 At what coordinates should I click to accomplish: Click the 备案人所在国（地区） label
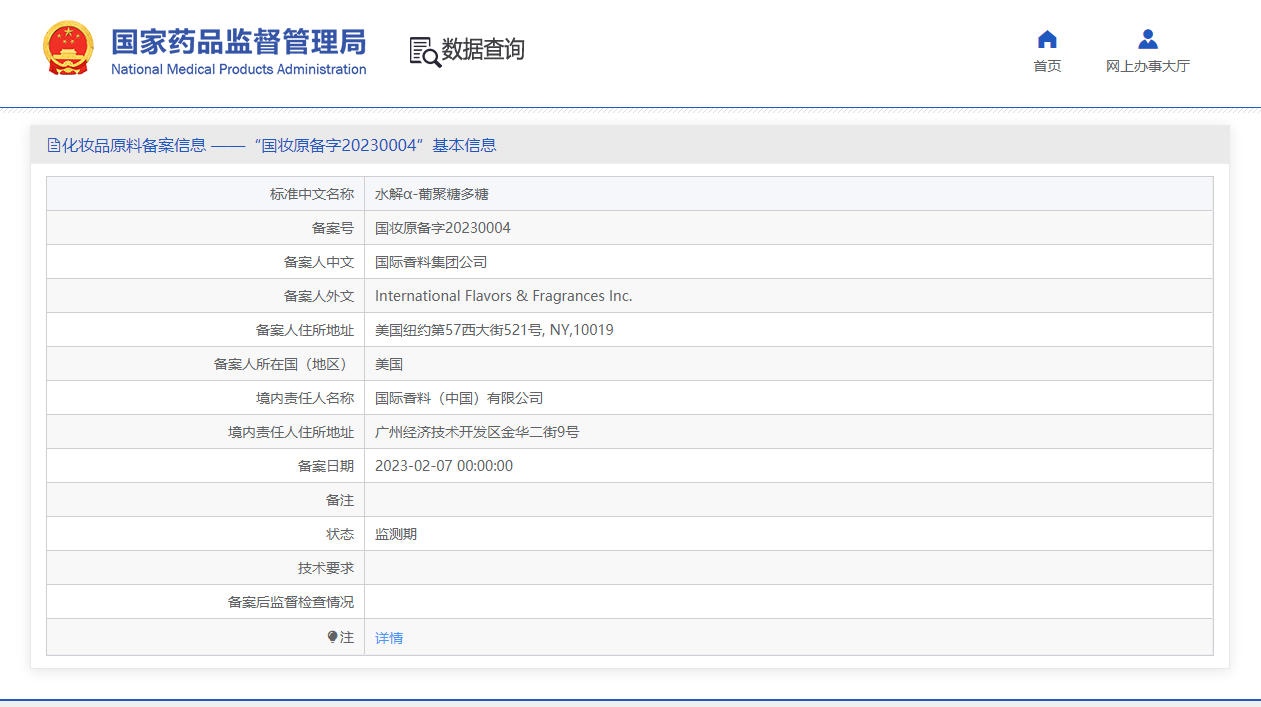point(284,364)
